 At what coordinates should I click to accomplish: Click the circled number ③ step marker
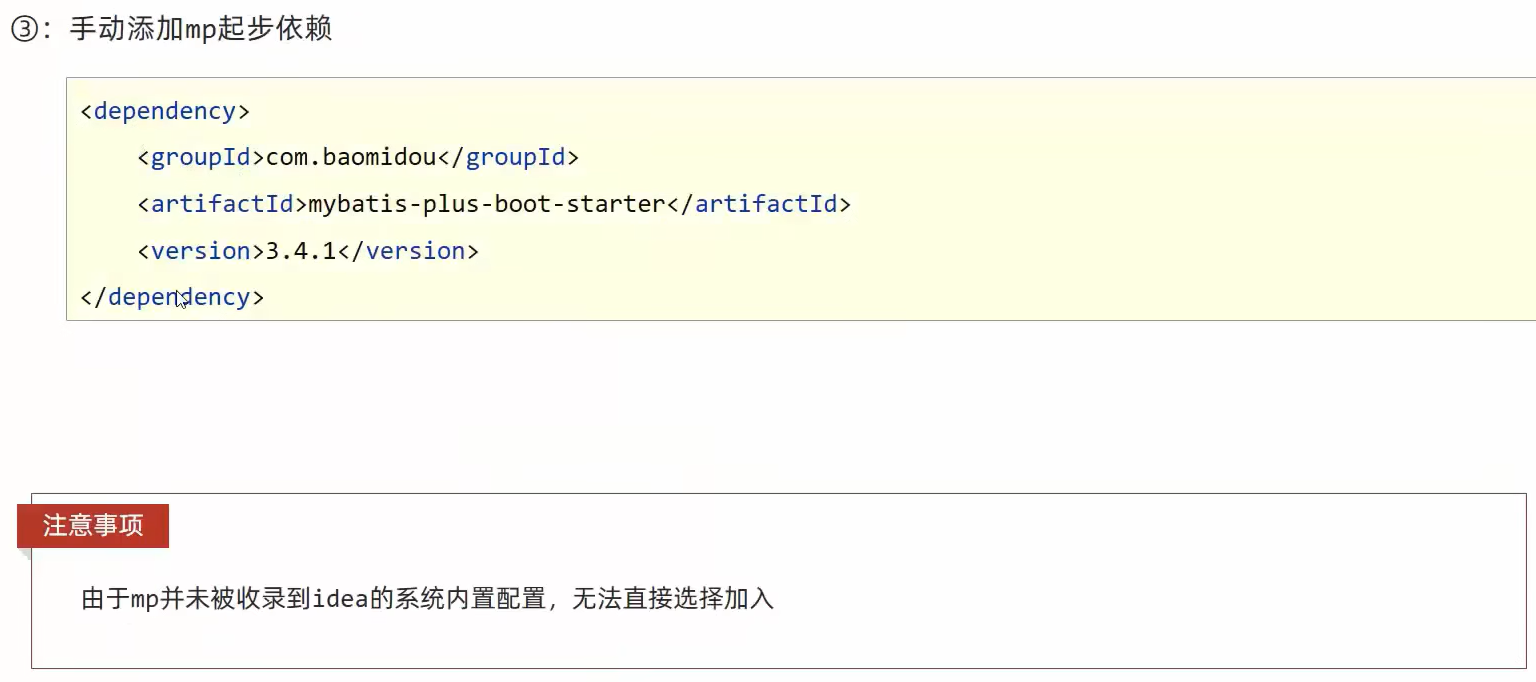pyautogui.click(x=23, y=29)
